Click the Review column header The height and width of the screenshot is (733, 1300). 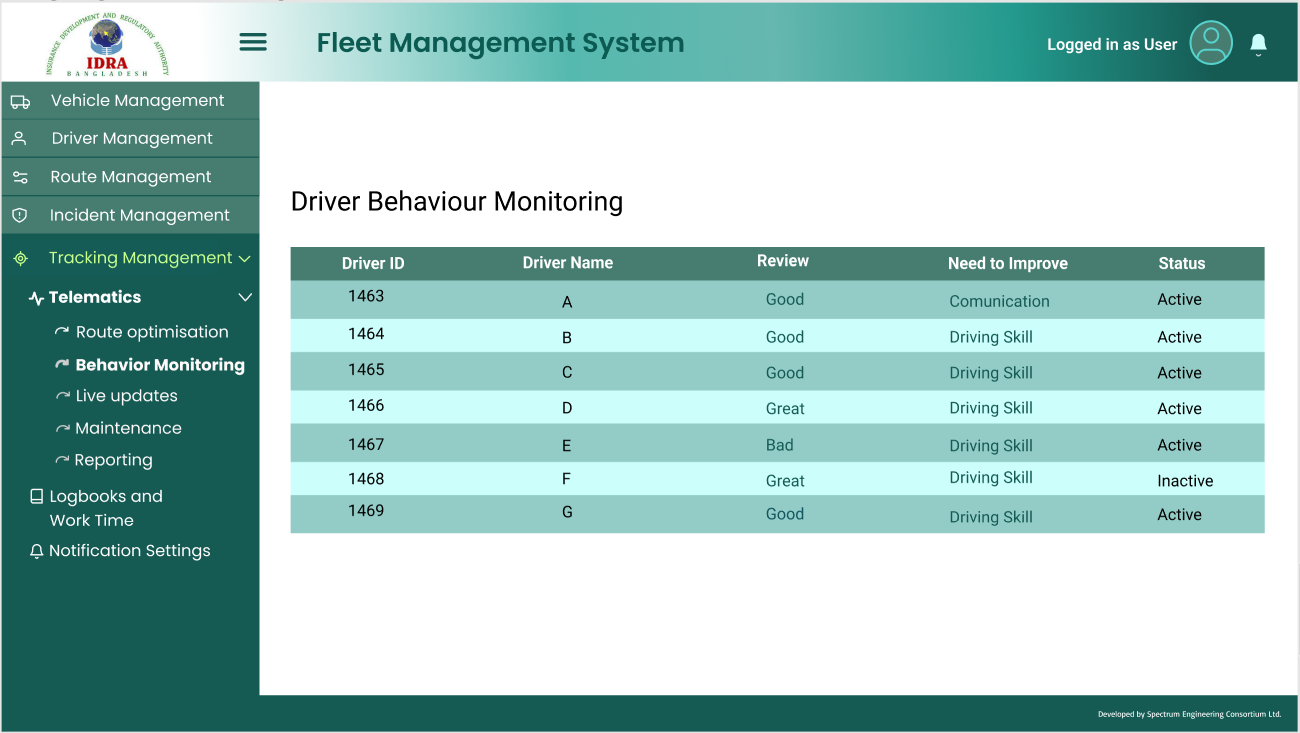tap(783, 261)
